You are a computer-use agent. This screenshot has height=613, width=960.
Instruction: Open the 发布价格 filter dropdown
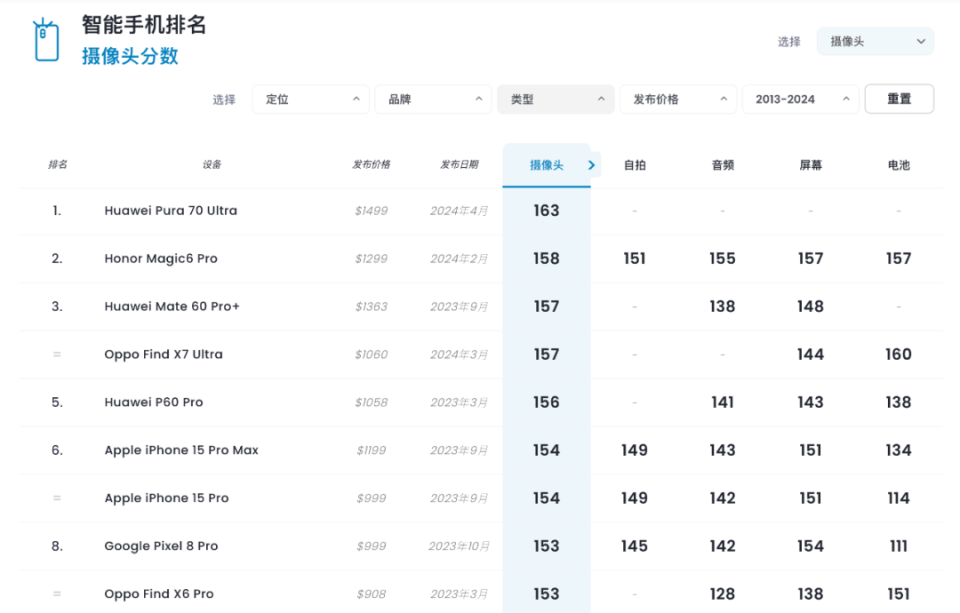coord(678,99)
